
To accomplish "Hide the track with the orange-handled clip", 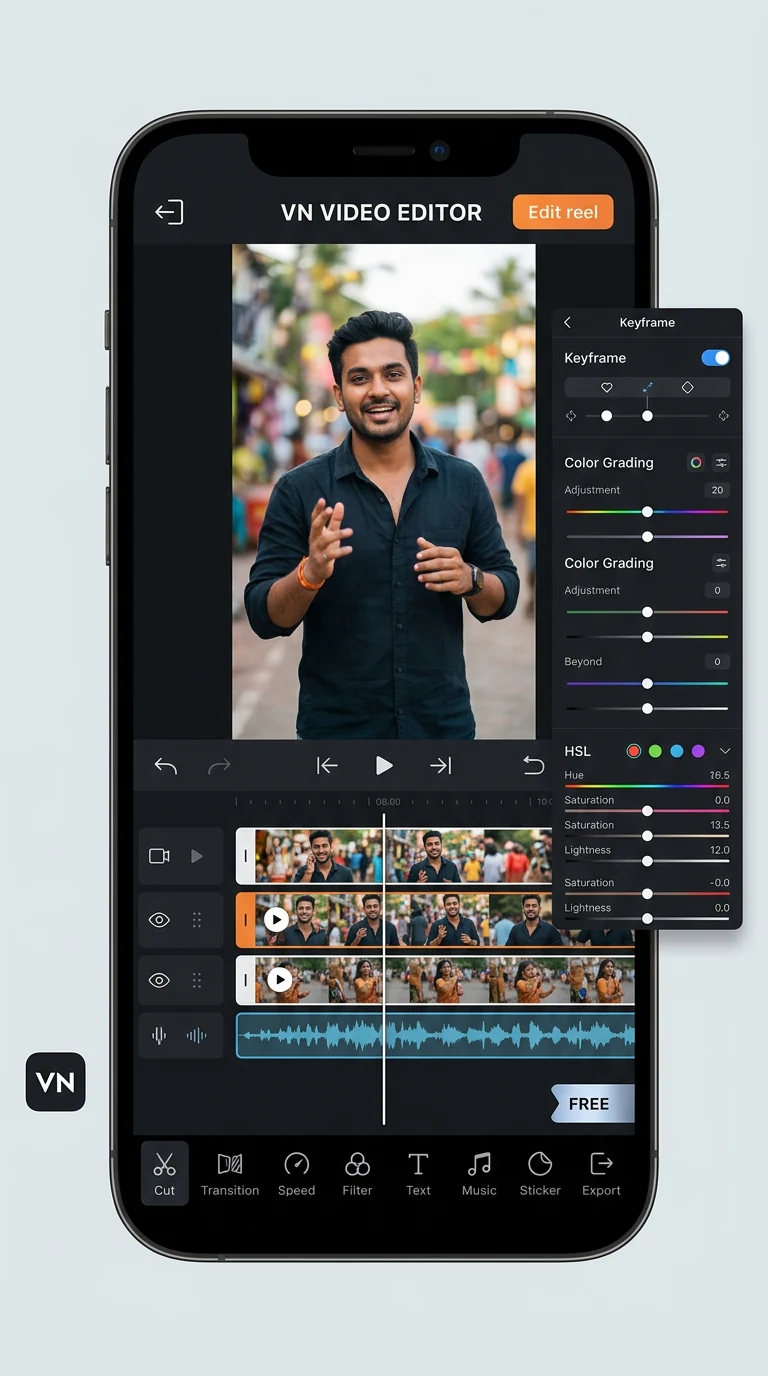I will tap(160, 920).
